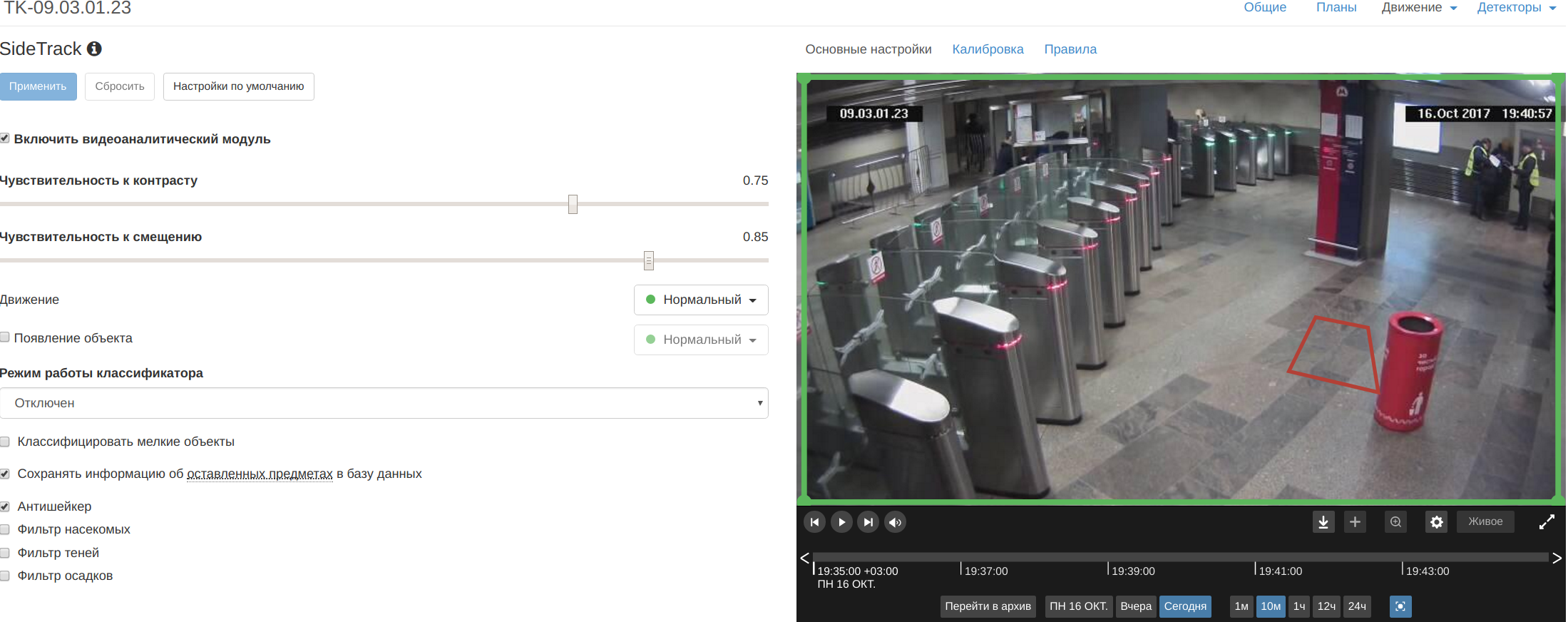Open Движение level dropdown Нормальный
The height and width of the screenshot is (622, 1568).
click(x=701, y=300)
